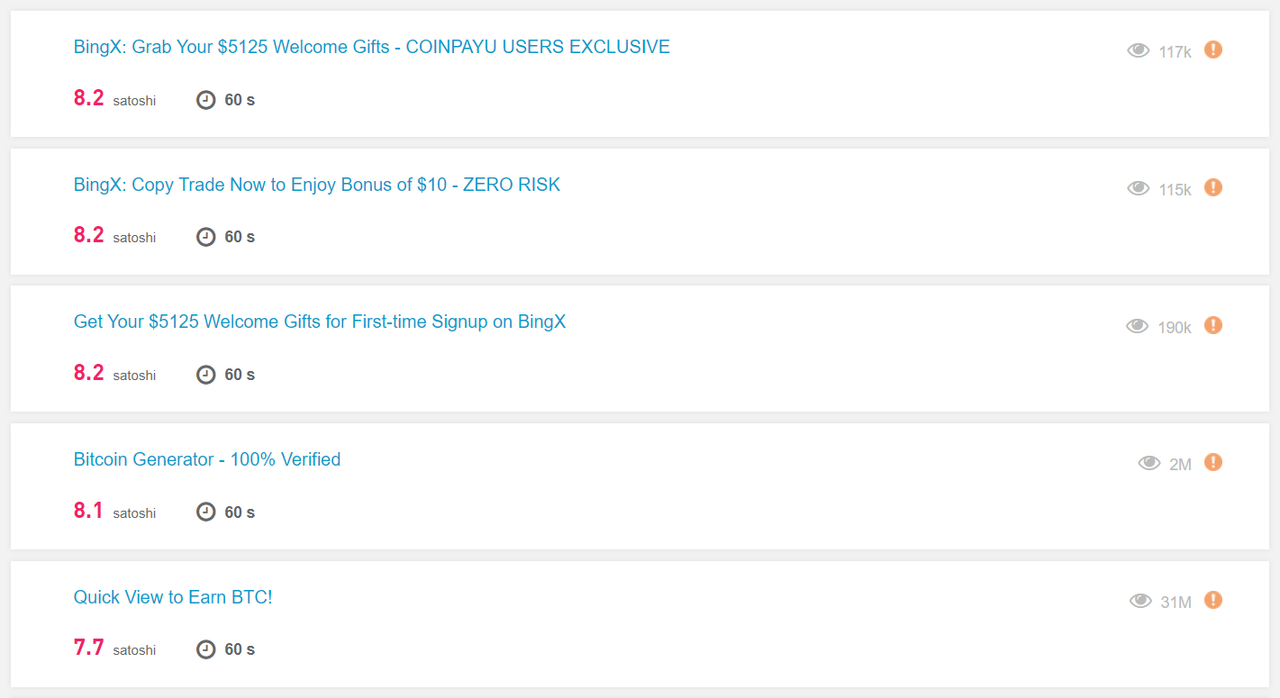Open BingX Grab Your $5125 Welcome Gifts link

tap(372, 47)
